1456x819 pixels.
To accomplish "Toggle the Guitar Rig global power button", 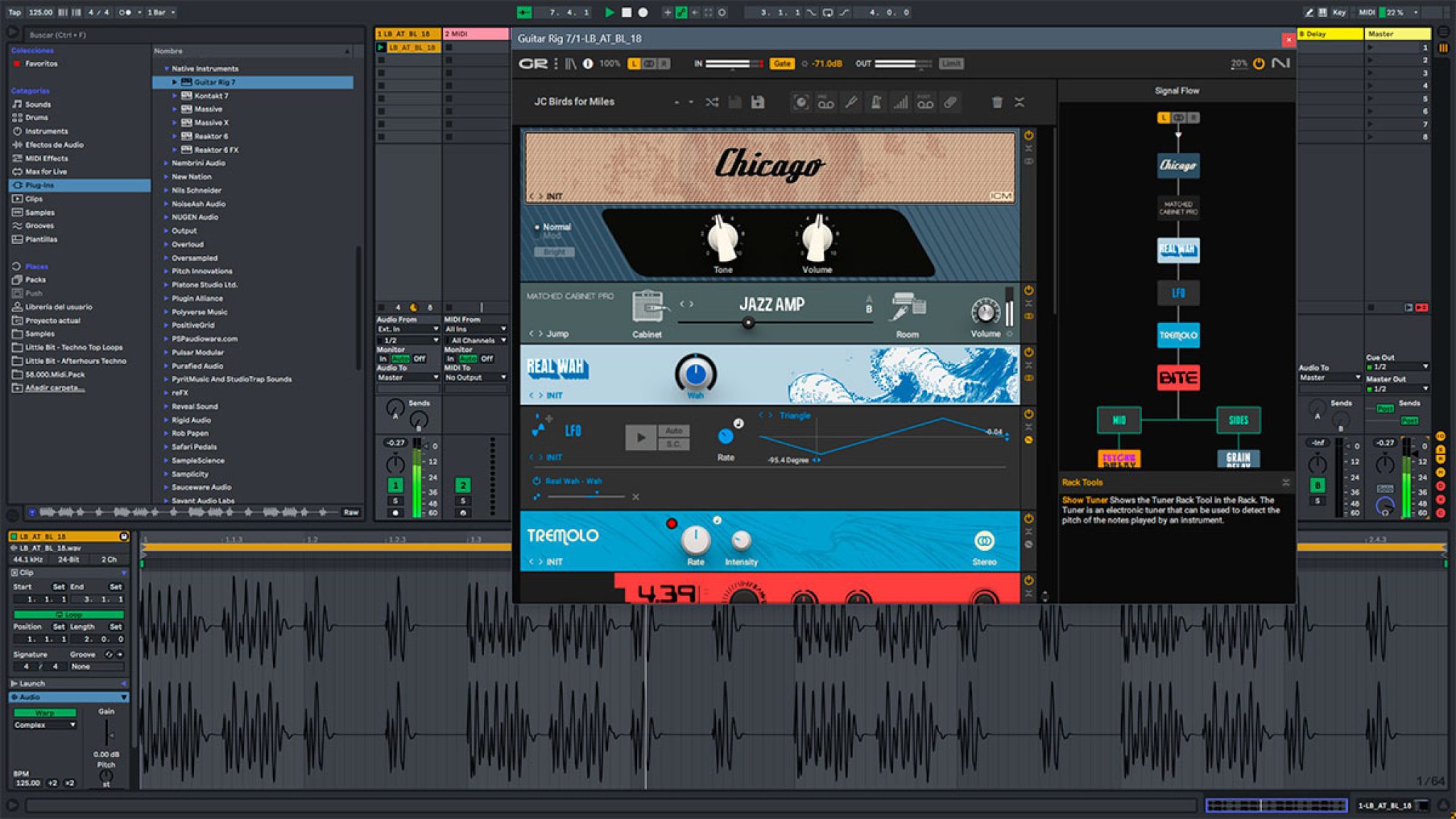I will point(1259,63).
